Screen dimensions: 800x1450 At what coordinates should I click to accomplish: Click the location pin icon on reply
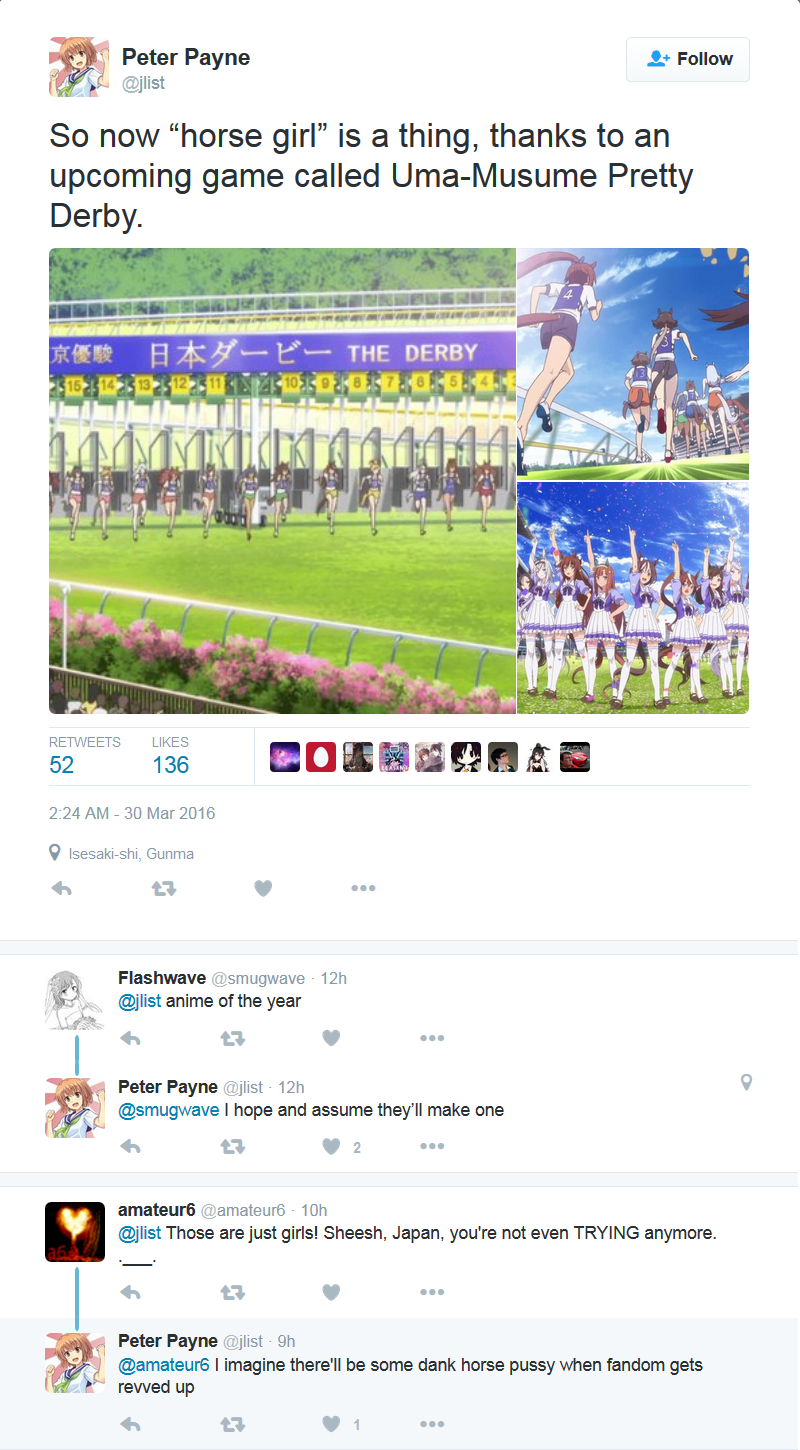click(x=746, y=1082)
